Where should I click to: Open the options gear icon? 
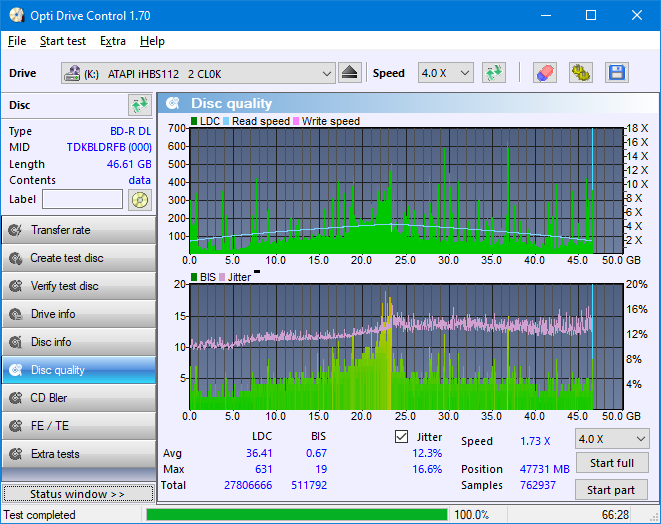click(580, 73)
